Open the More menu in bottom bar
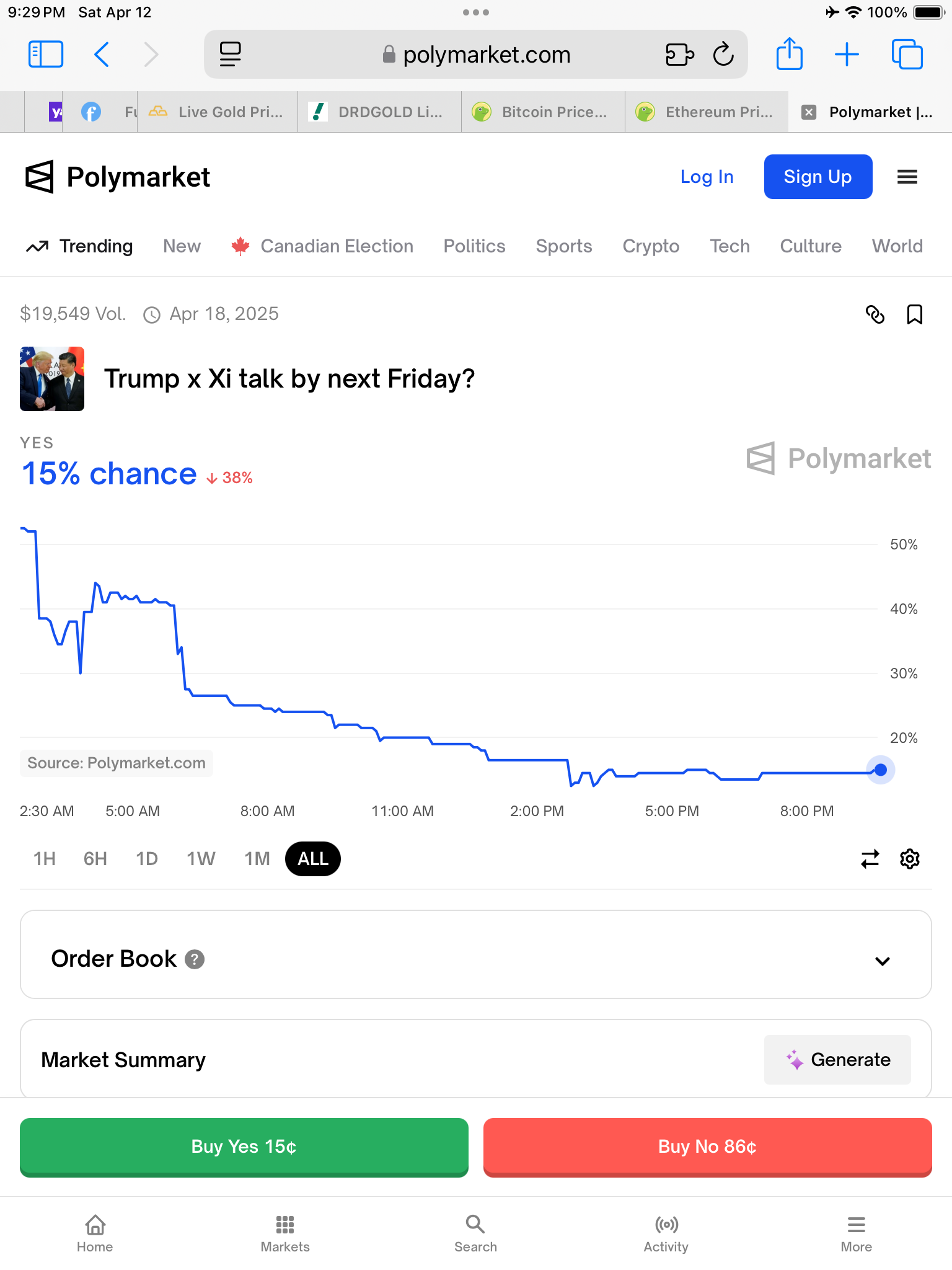This screenshot has height=1270, width=952. click(856, 1233)
